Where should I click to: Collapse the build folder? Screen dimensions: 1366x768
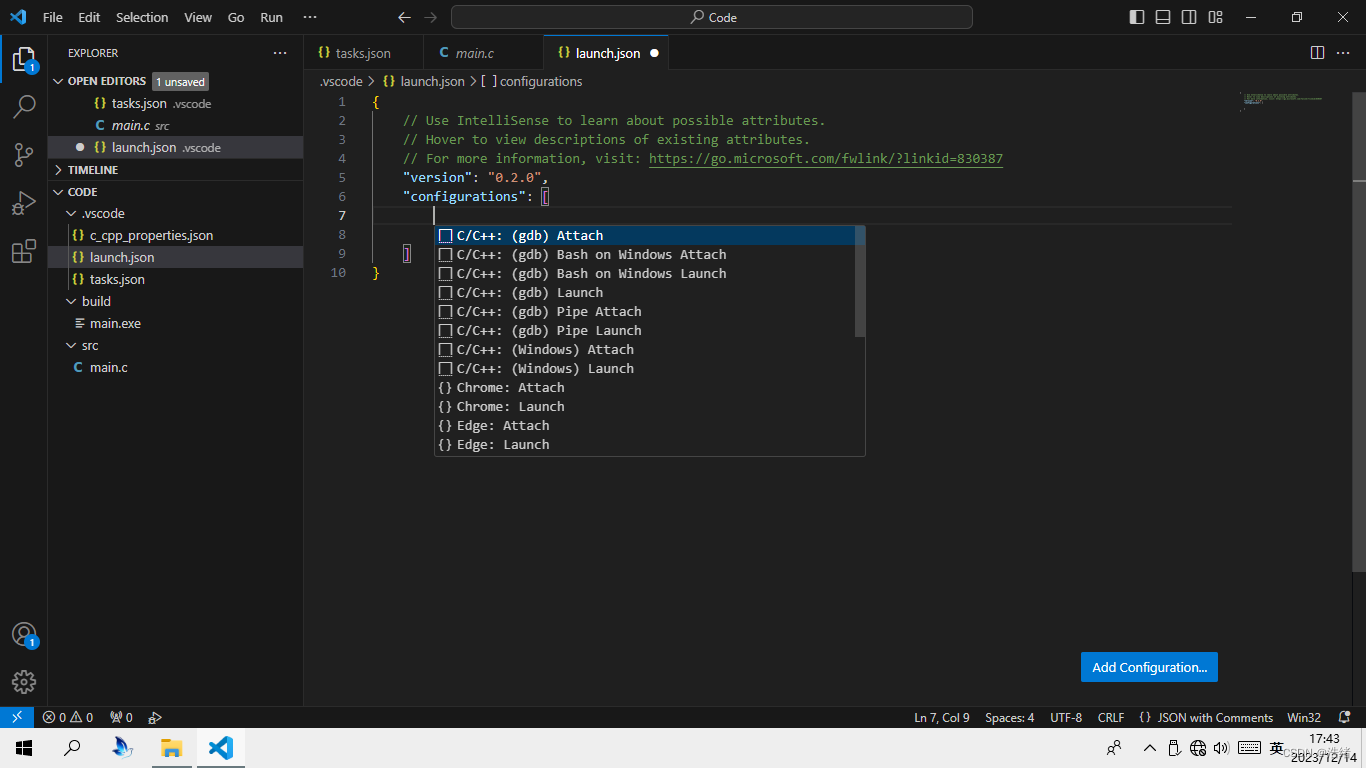pos(96,301)
